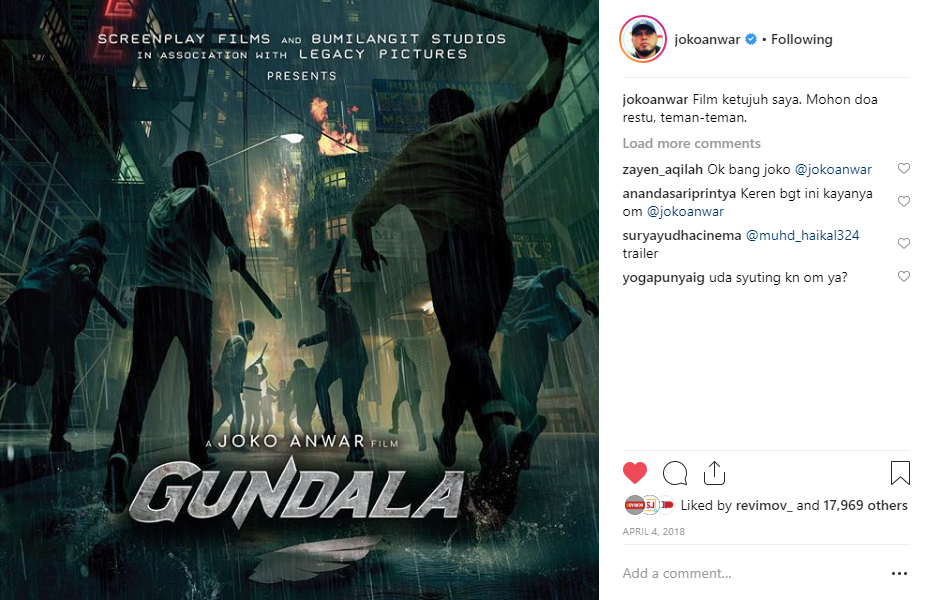The width and height of the screenshot is (934, 600).
Task: Visit zayen_aqilah commenter profile
Action: [662, 169]
